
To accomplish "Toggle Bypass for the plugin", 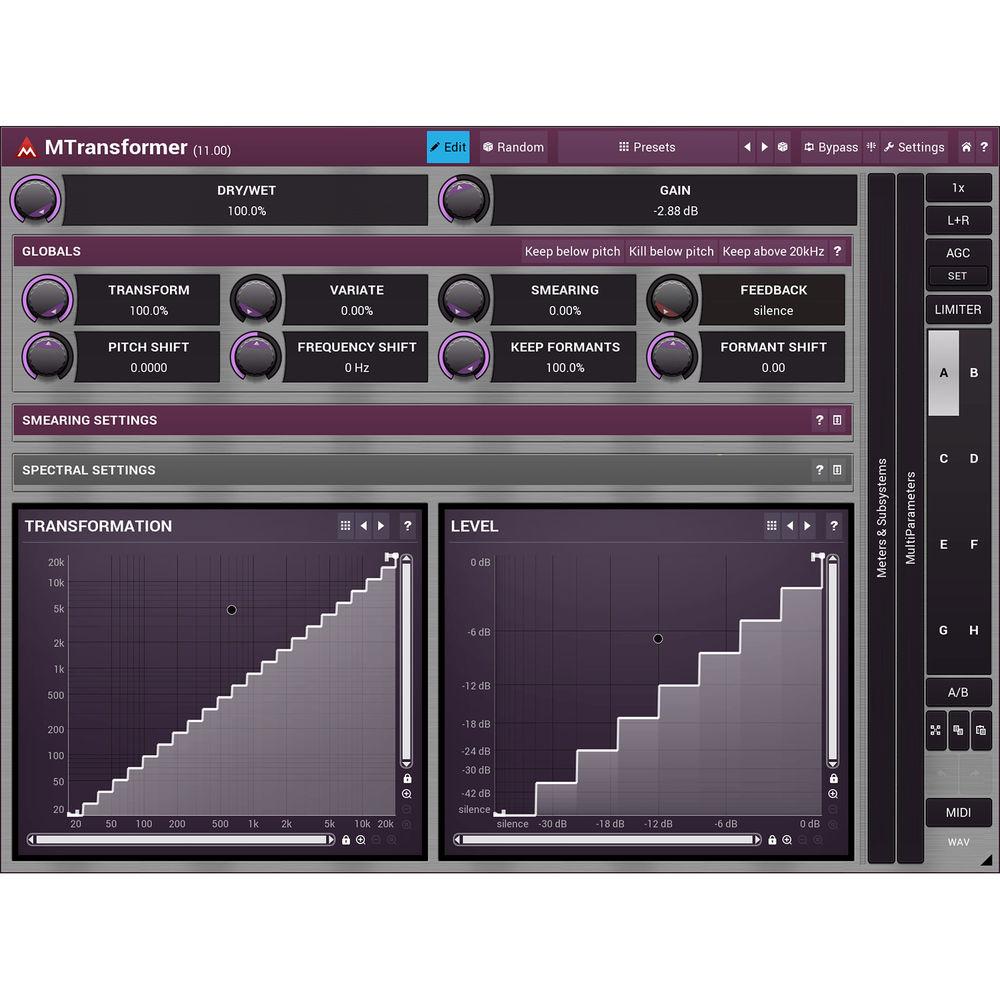I will 831,147.
